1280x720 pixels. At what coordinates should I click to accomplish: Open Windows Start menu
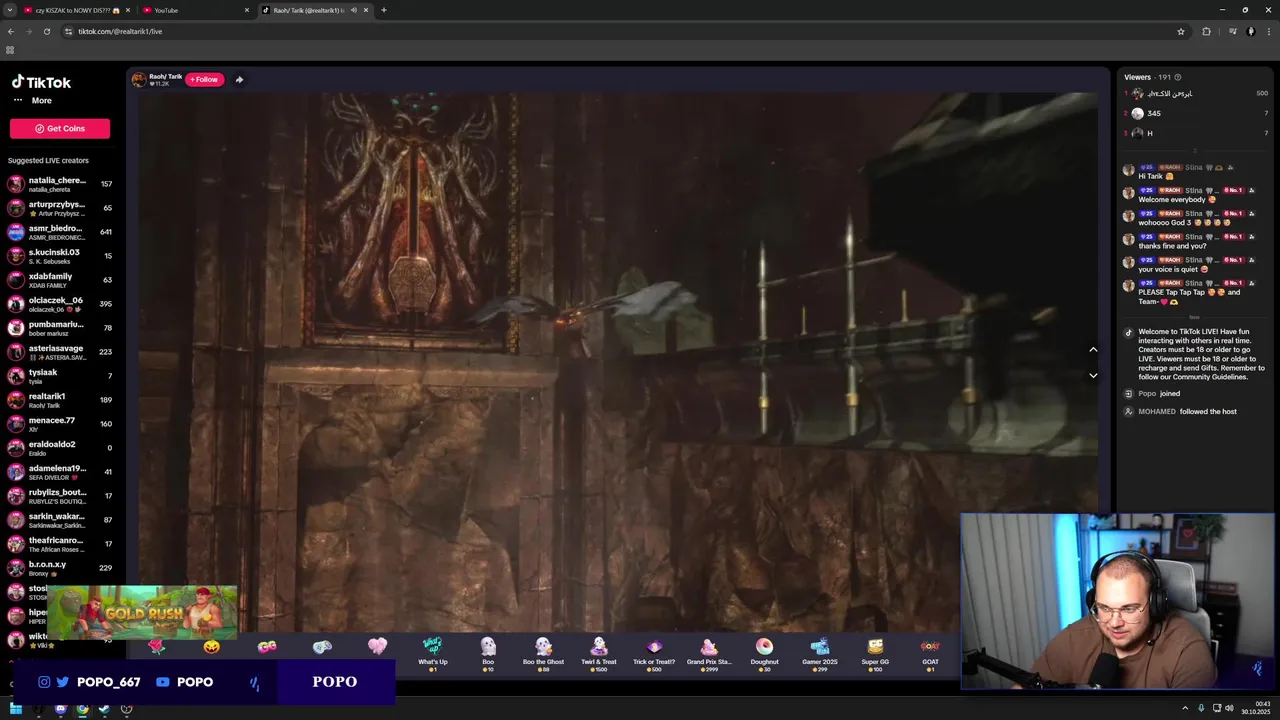16,709
